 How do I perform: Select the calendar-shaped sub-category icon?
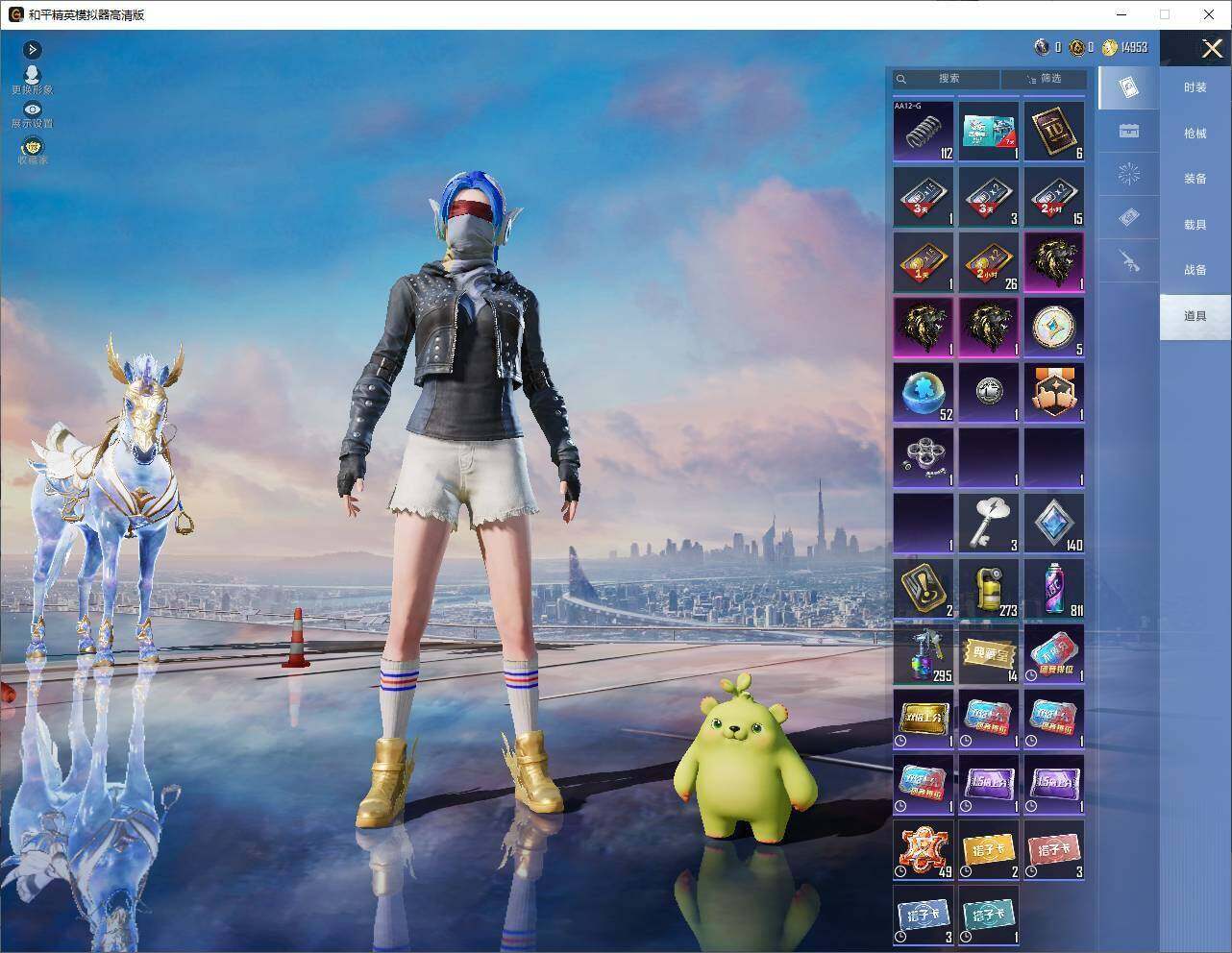[x=1129, y=131]
